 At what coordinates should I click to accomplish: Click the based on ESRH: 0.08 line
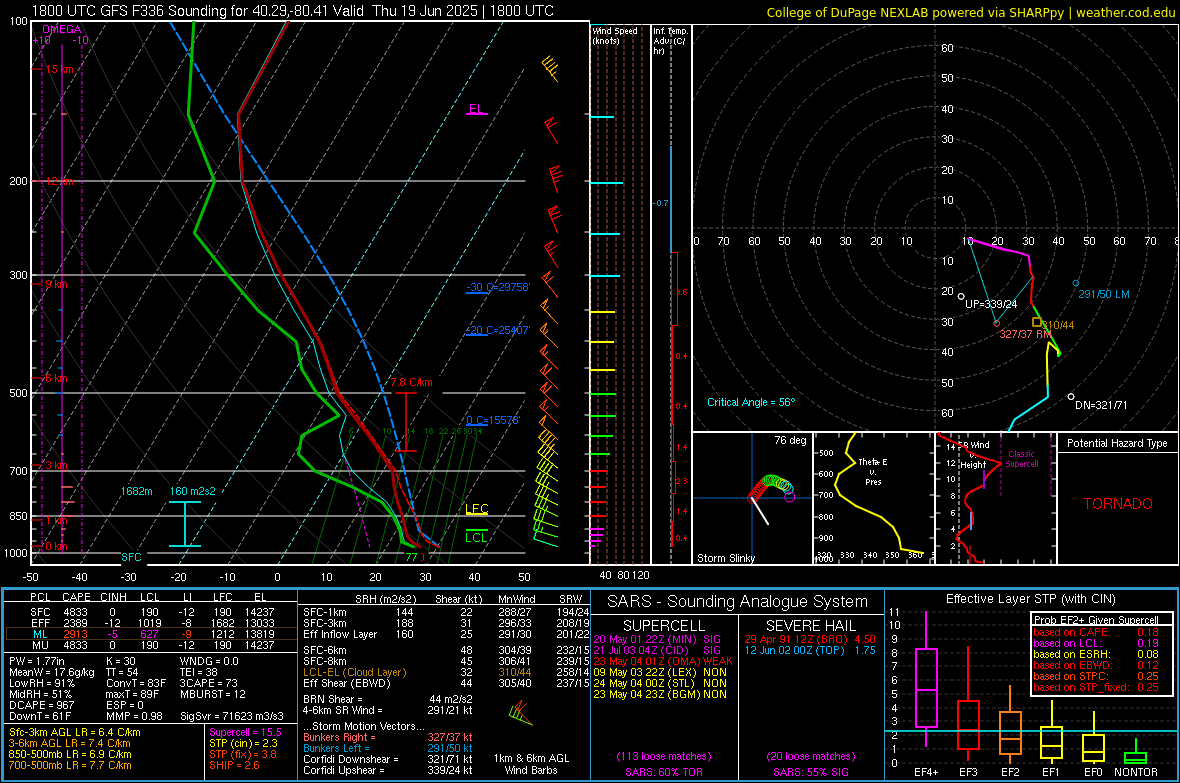[1096, 654]
